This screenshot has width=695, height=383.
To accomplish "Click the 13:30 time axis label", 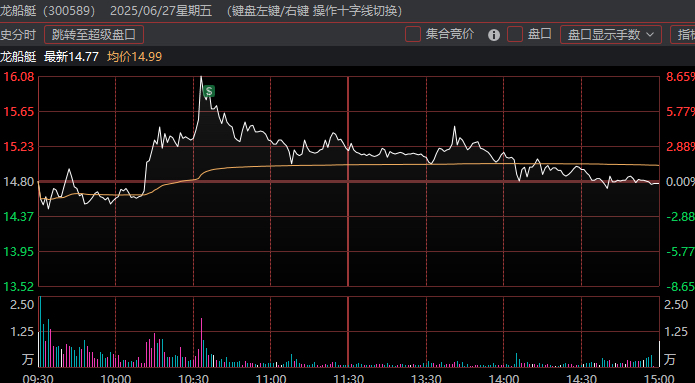I will point(426,378).
